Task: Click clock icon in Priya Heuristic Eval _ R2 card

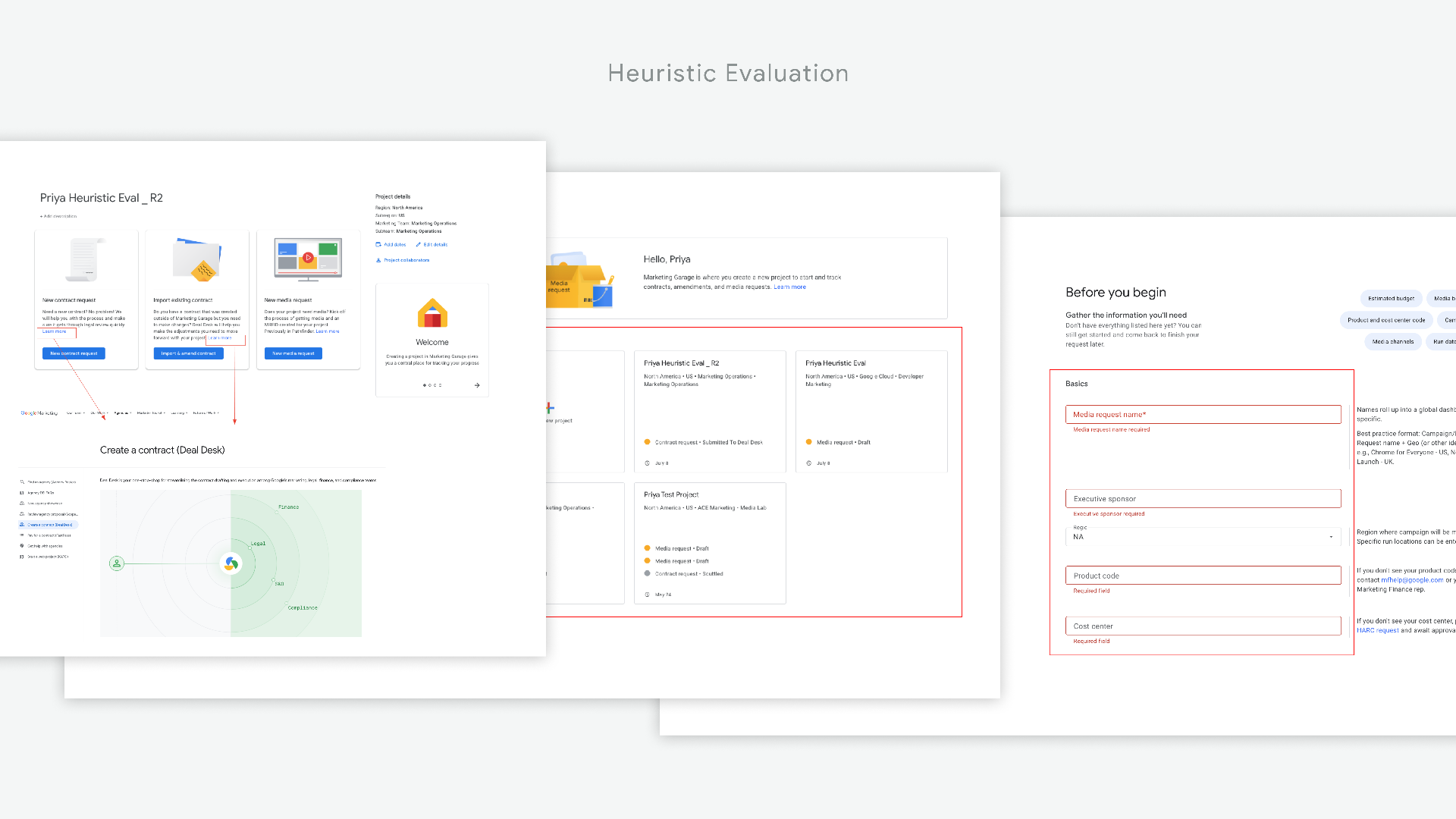Action: (x=647, y=463)
